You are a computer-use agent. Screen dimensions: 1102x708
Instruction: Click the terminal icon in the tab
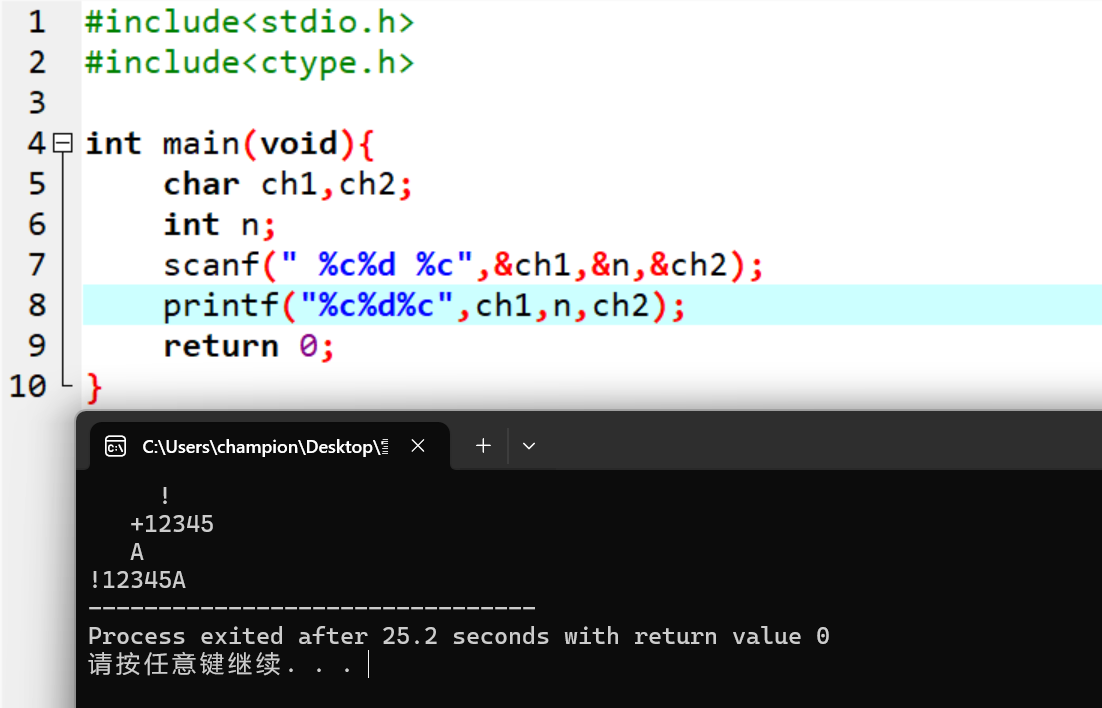tap(115, 446)
